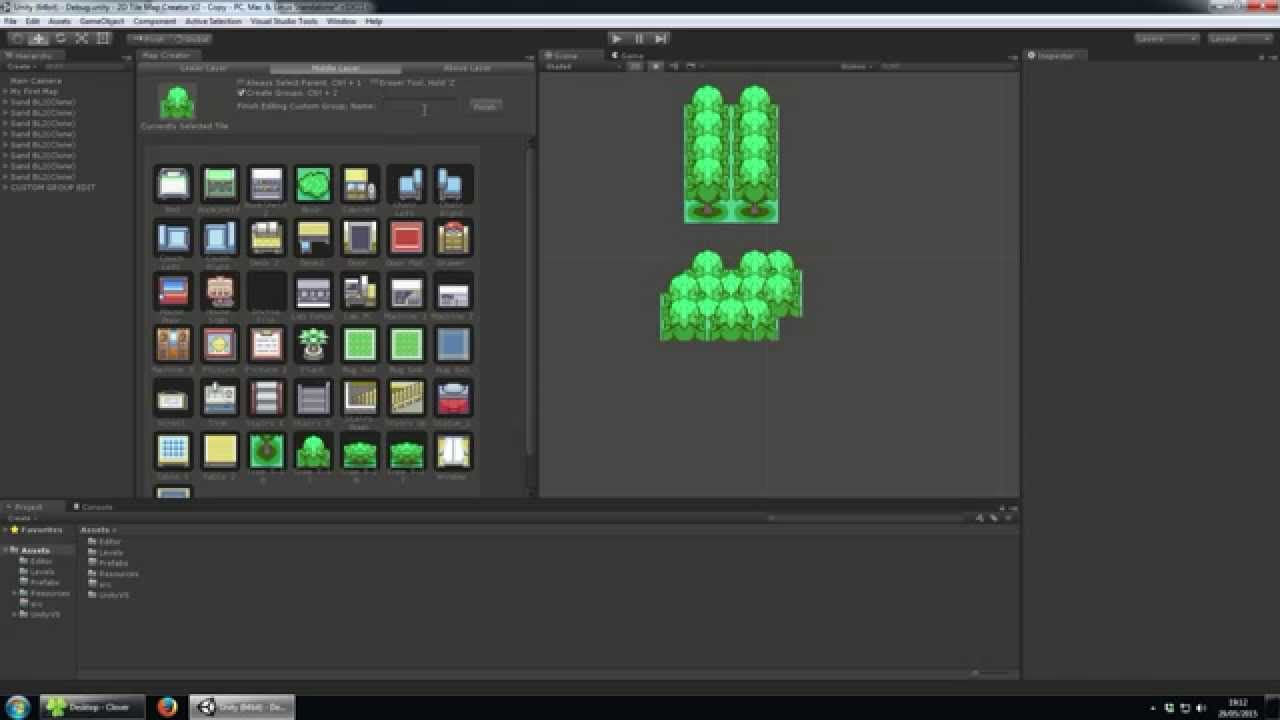Open the GameObject menu
Viewport: 1280px width, 720px height.
[100, 21]
